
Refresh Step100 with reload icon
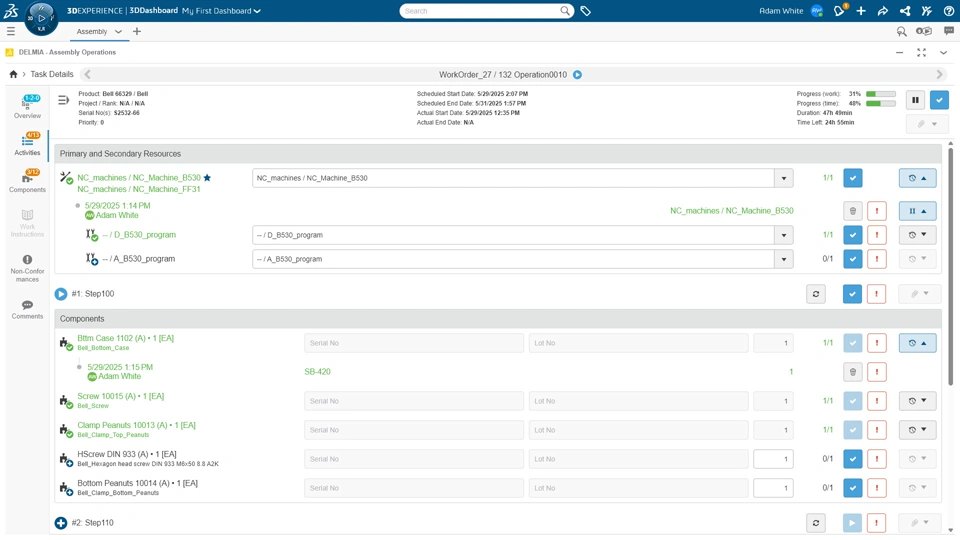pos(816,294)
